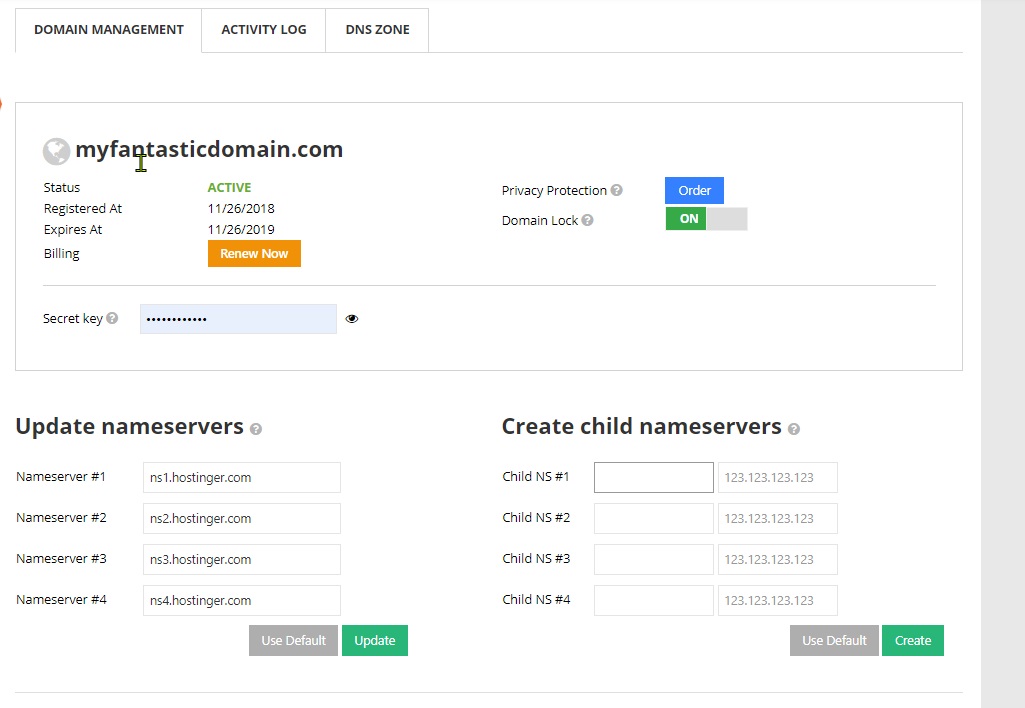Viewport: 1025px width, 708px height.
Task: Click the ACTIVE status text
Action: [229, 188]
